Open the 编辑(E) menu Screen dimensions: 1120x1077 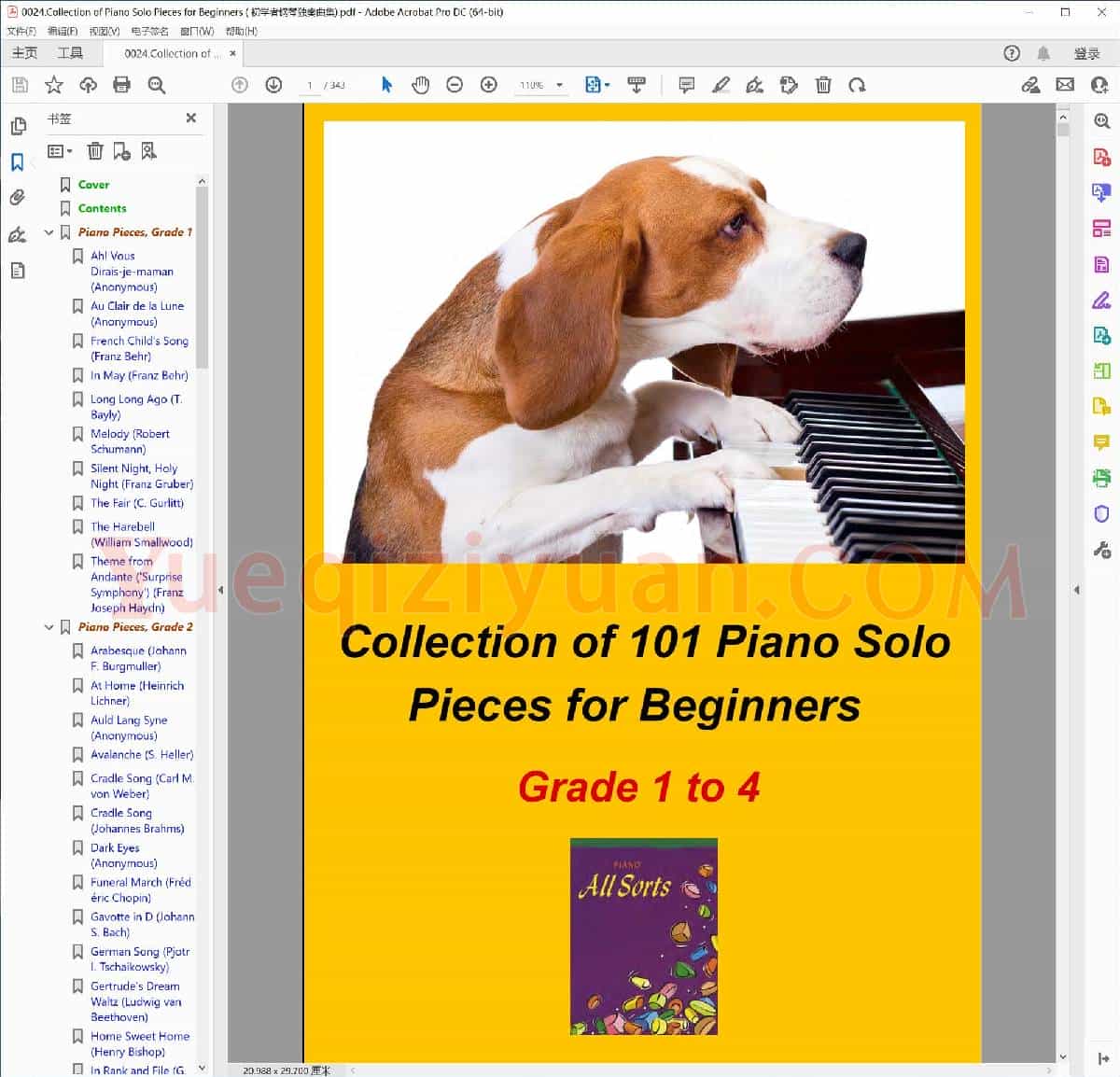point(63,31)
